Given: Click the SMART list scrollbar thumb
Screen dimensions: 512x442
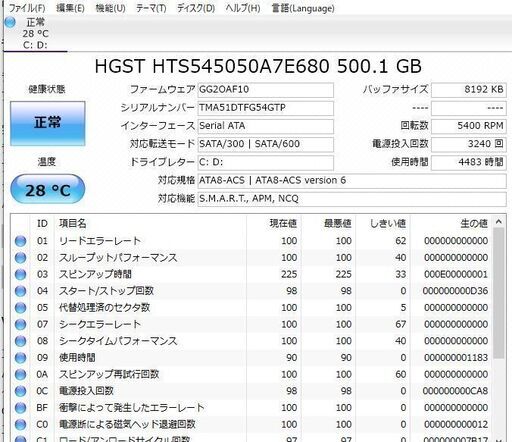Looking at the screenshot, I should point(499,293).
